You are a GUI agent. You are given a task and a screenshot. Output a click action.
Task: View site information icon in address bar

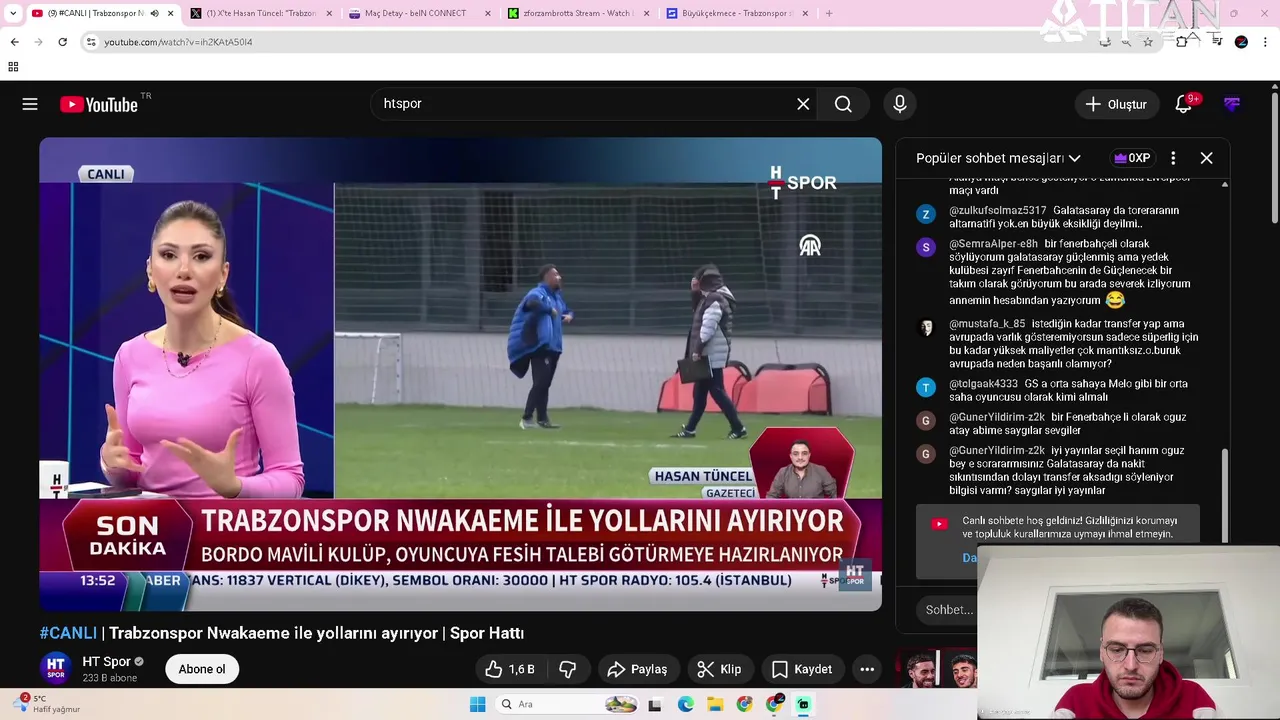pyautogui.click(x=91, y=42)
